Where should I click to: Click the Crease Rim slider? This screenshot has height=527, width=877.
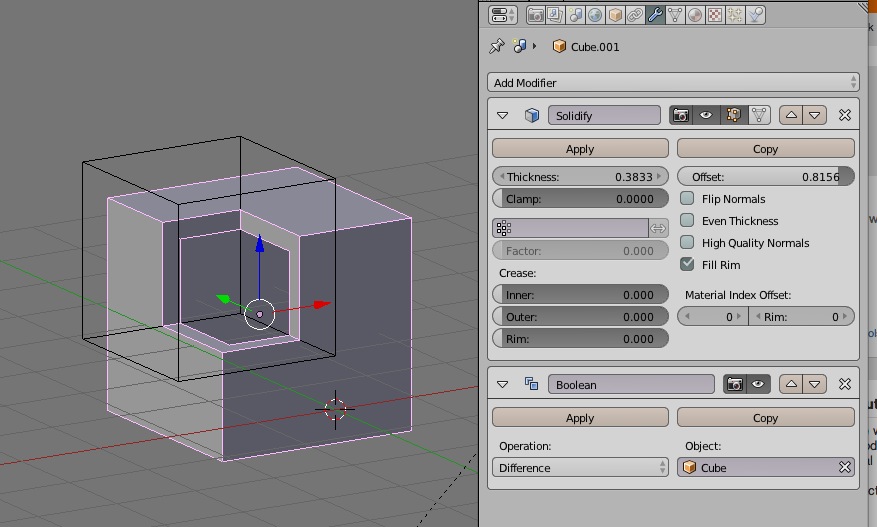pyautogui.click(x=580, y=338)
